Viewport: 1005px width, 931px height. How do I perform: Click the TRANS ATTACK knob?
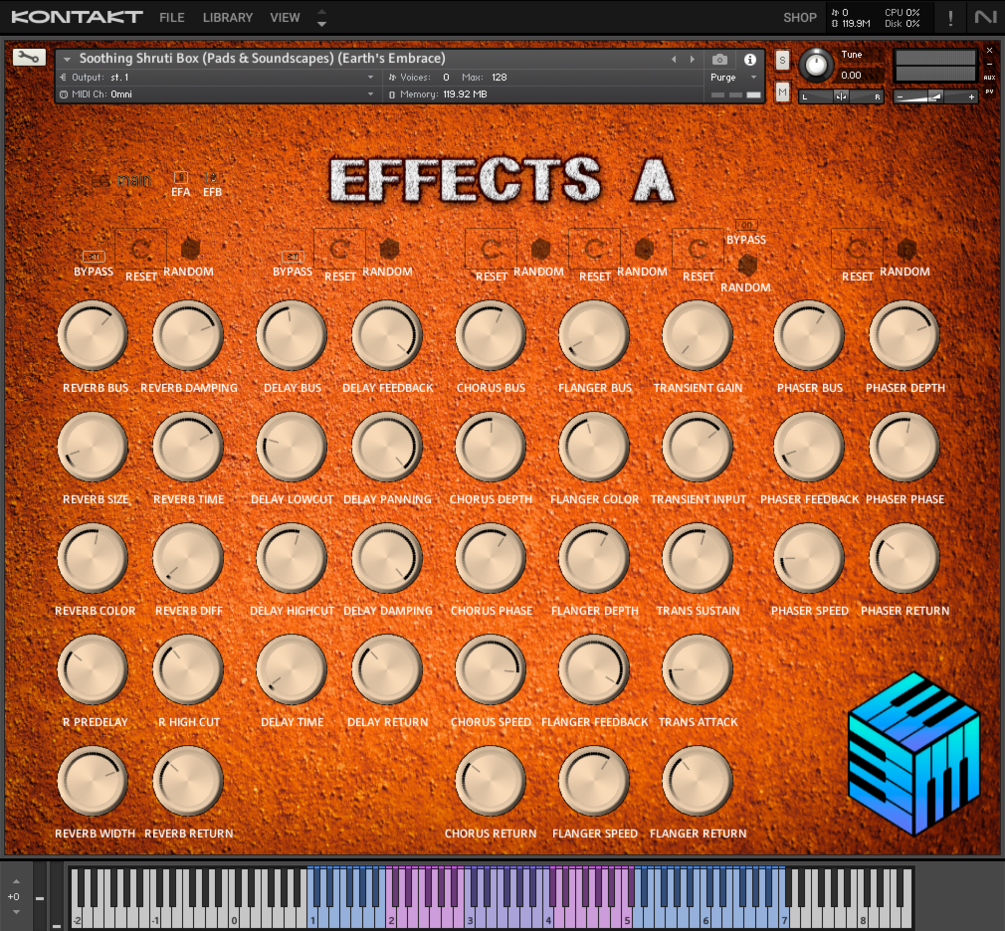pos(697,670)
